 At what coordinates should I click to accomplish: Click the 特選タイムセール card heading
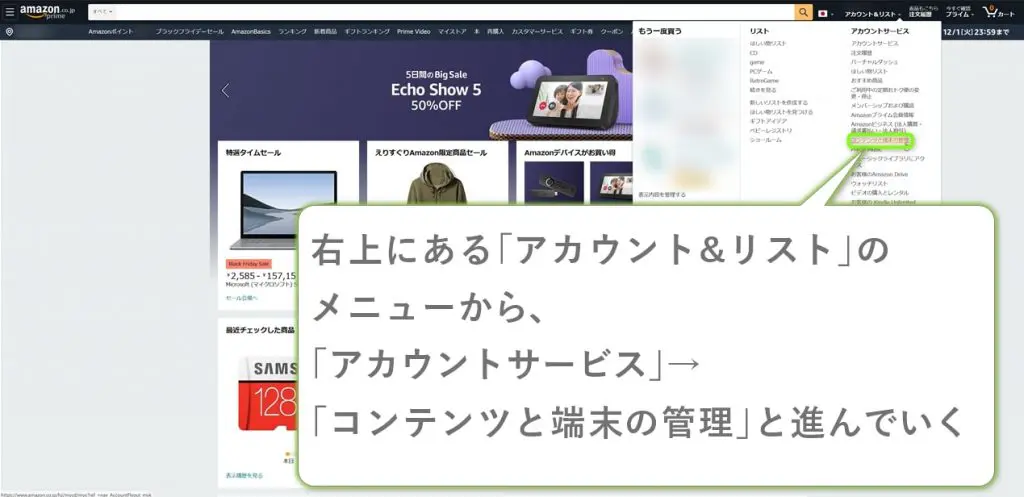[x=253, y=153]
